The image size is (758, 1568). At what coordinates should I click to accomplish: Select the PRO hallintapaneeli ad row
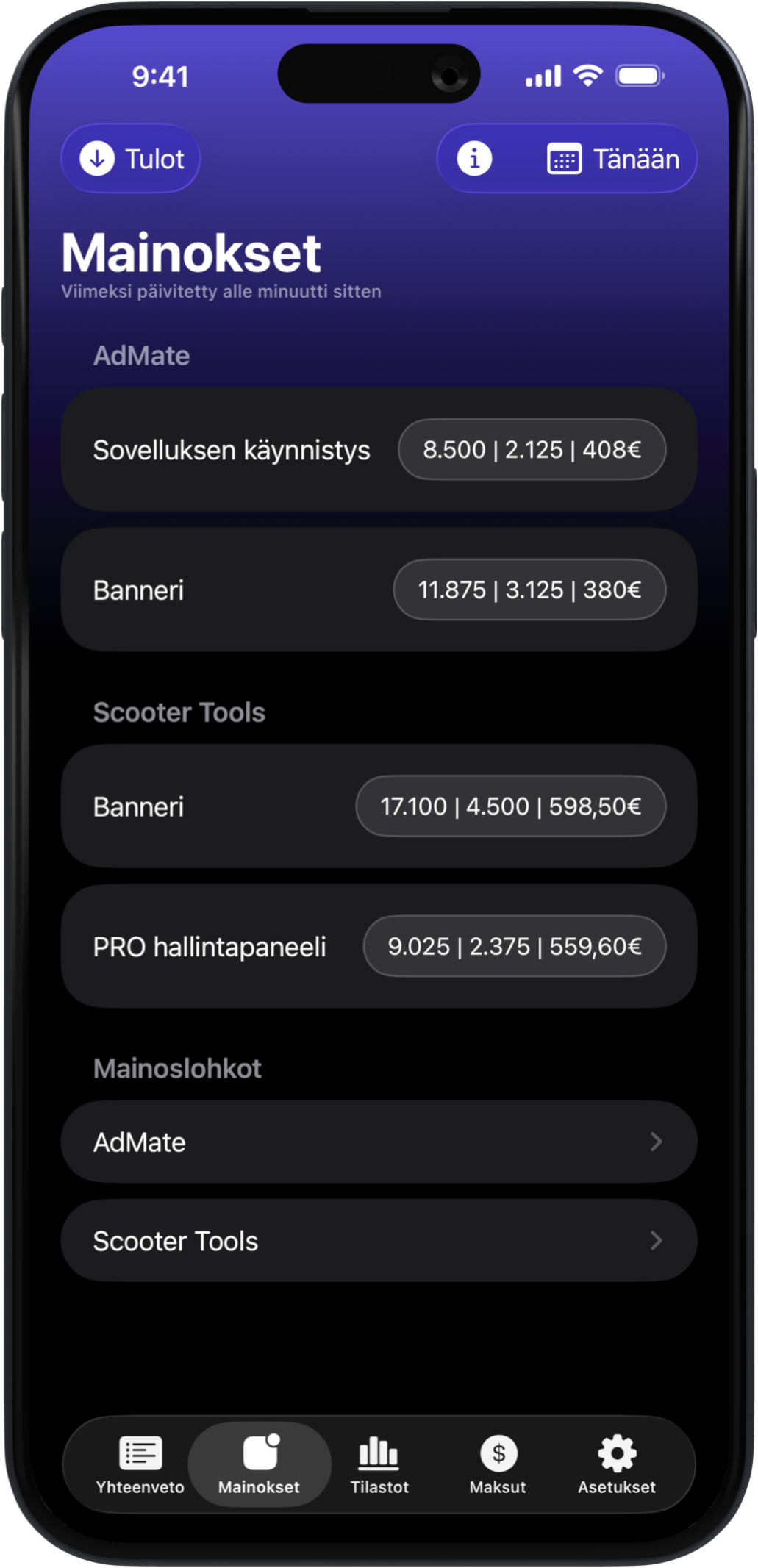coord(210,947)
